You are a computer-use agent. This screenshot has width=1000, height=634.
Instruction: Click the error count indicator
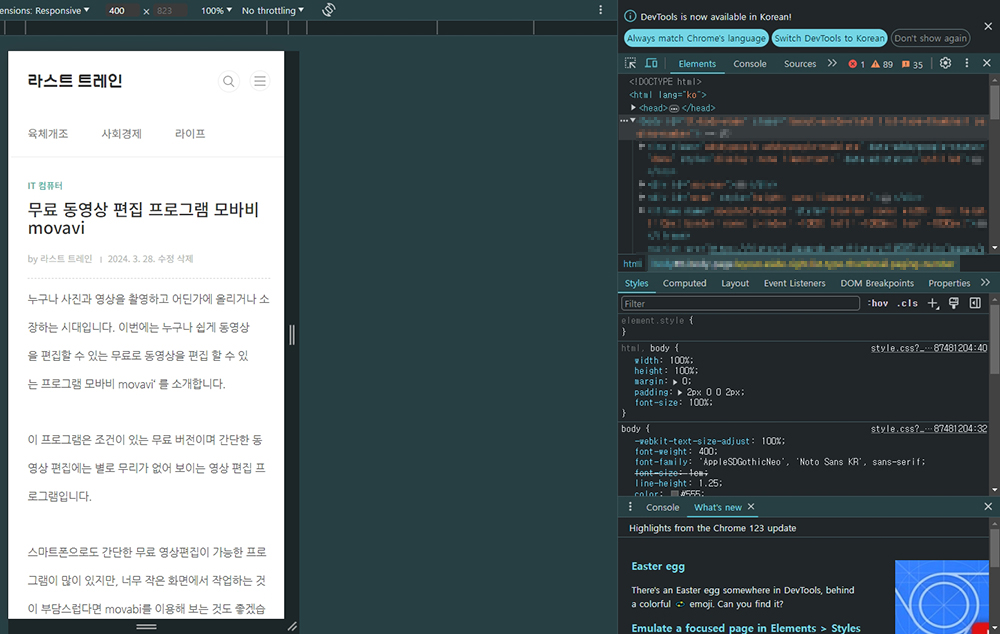(x=857, y=64)
